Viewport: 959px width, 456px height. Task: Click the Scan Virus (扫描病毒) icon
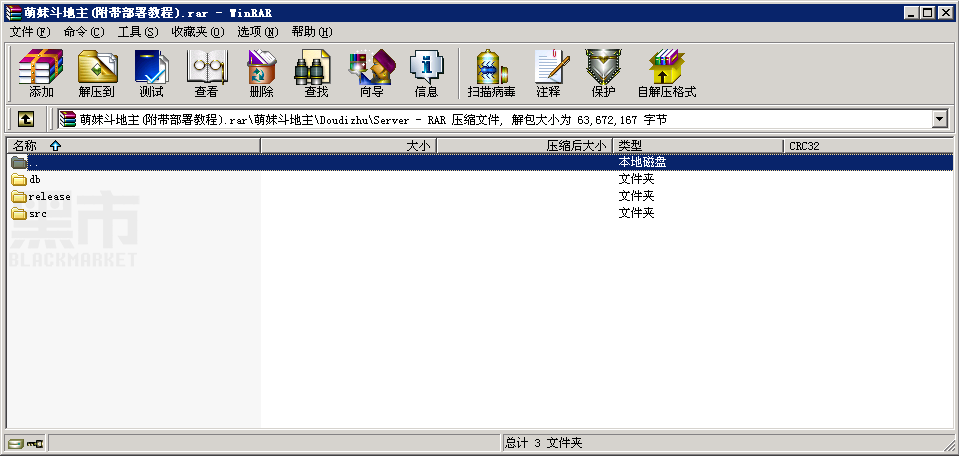pos(491,73)
